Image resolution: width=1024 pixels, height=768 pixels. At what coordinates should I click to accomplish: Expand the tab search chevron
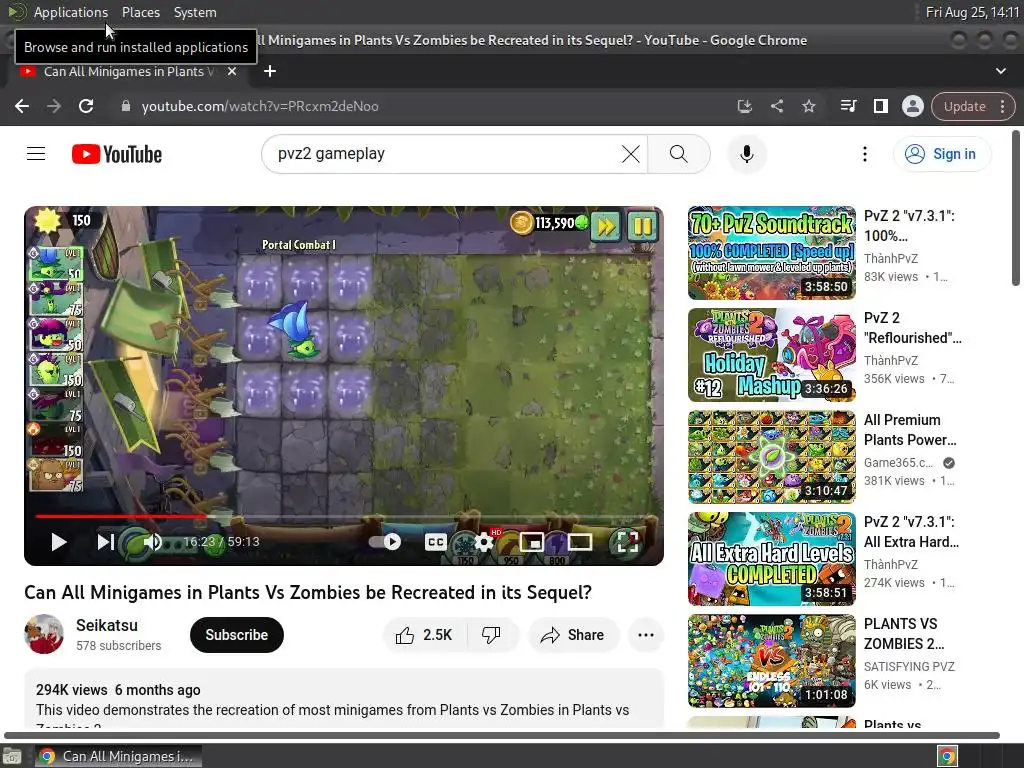pos(1000,71)
